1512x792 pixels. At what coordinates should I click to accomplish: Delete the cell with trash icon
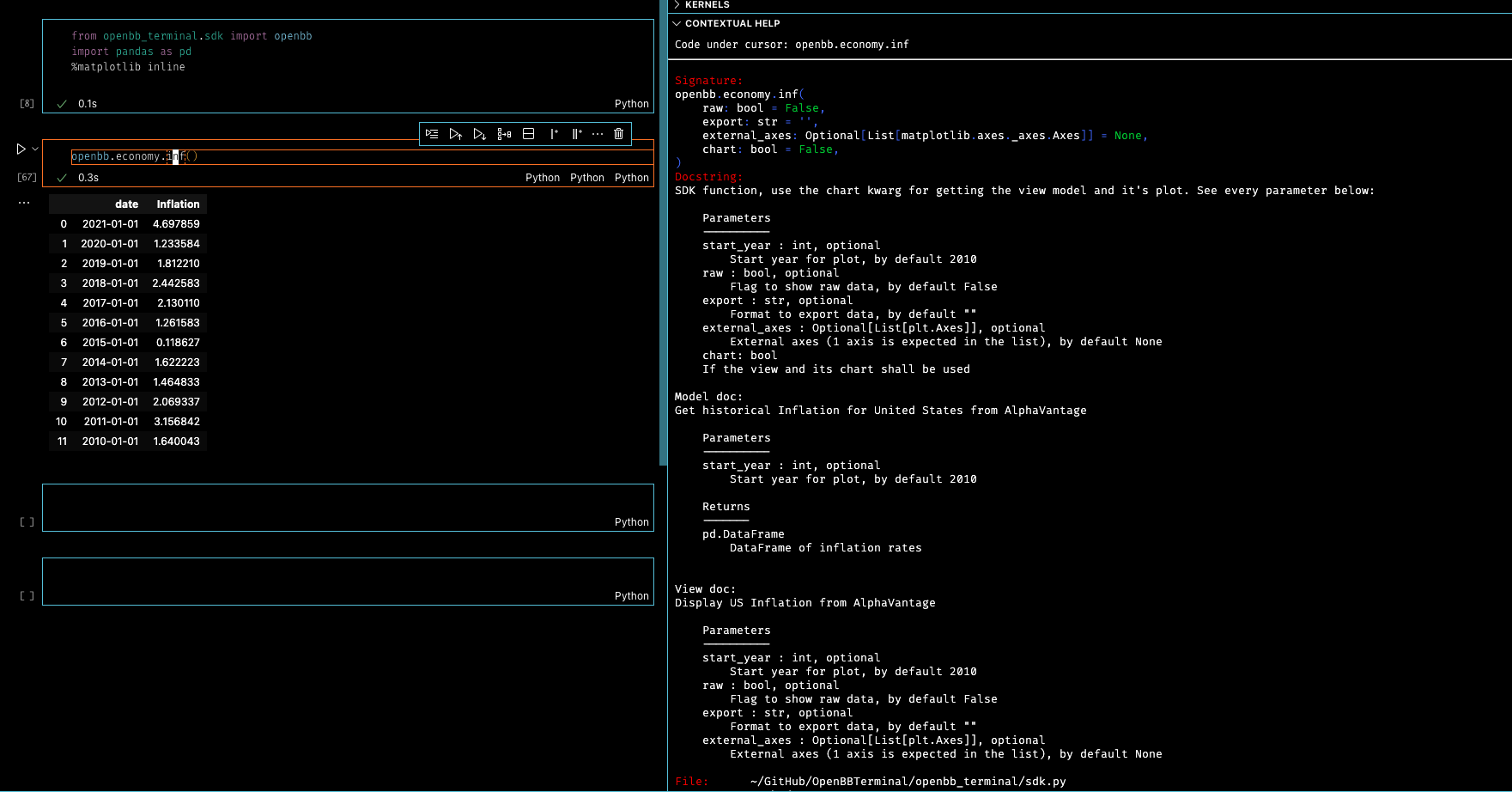pyautogui.click(x=618, y=134)
